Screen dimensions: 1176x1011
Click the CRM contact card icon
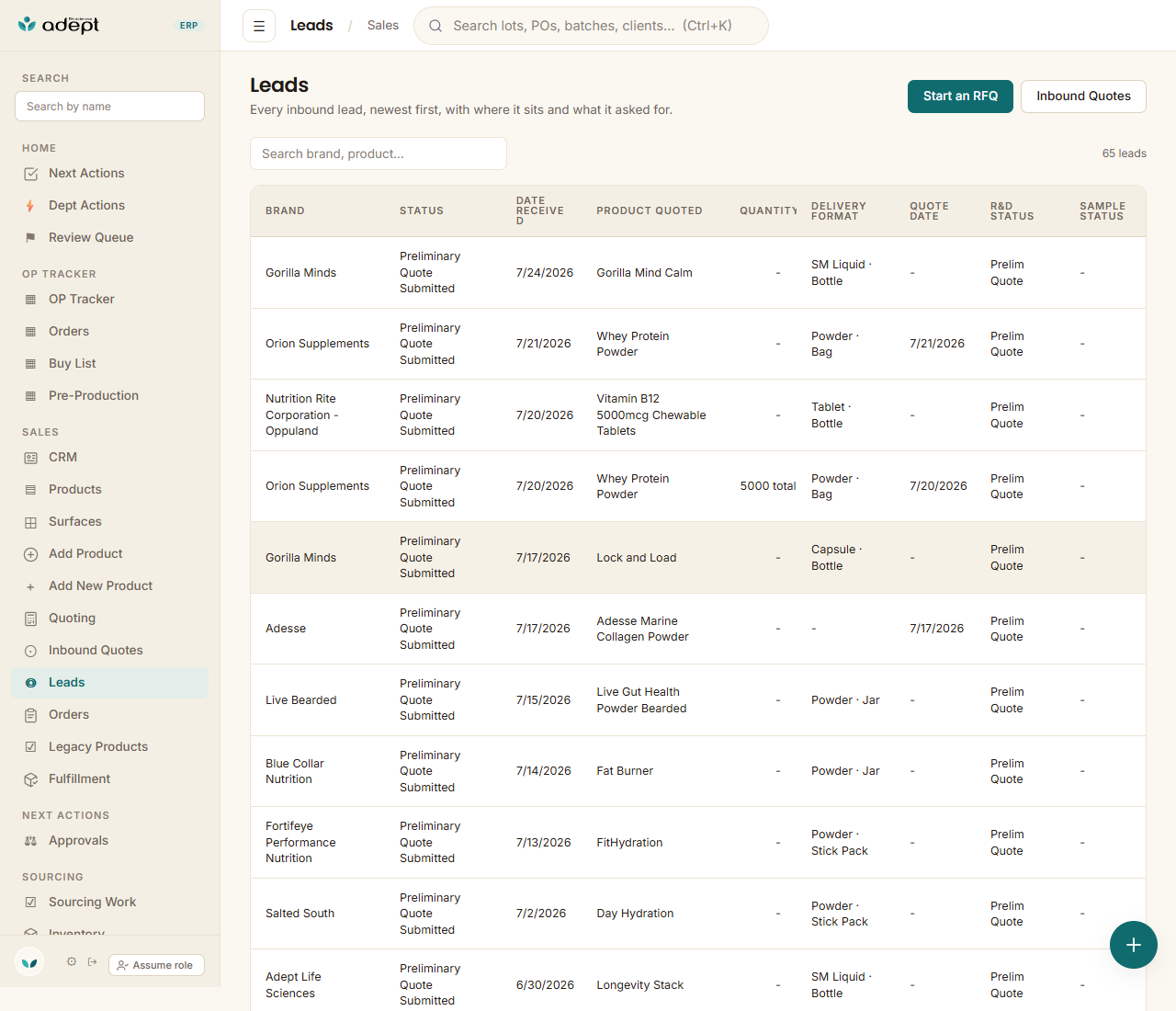[30, 458]
